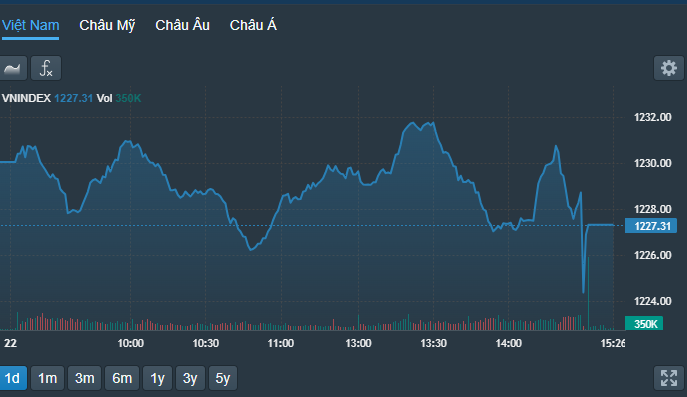The width and height of the screenshot is (687, 397).
Task: Click the 1226.00 price axis label
Action: pyautogui.click(x=652, y=255)
